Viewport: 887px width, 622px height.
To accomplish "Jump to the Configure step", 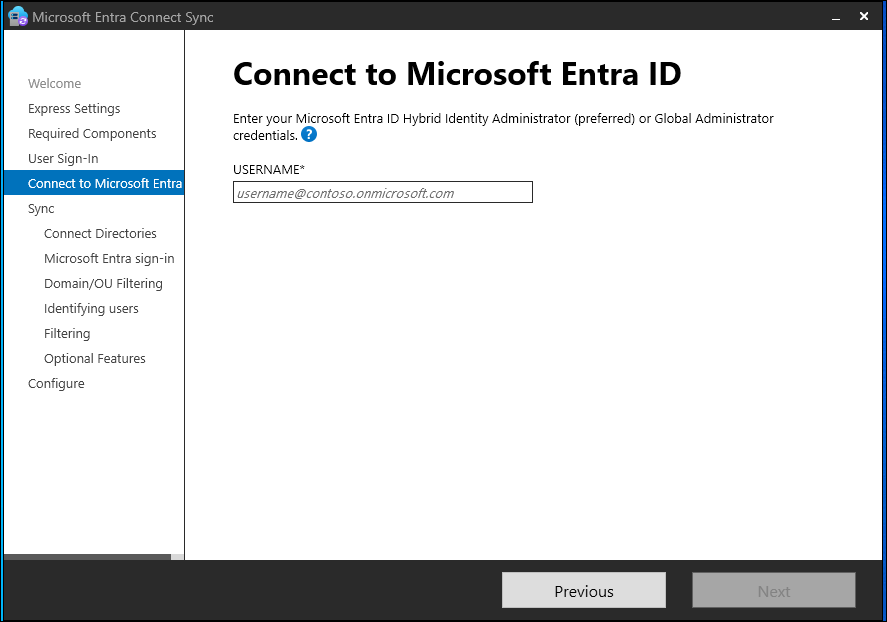I will [x=56, y=384].
